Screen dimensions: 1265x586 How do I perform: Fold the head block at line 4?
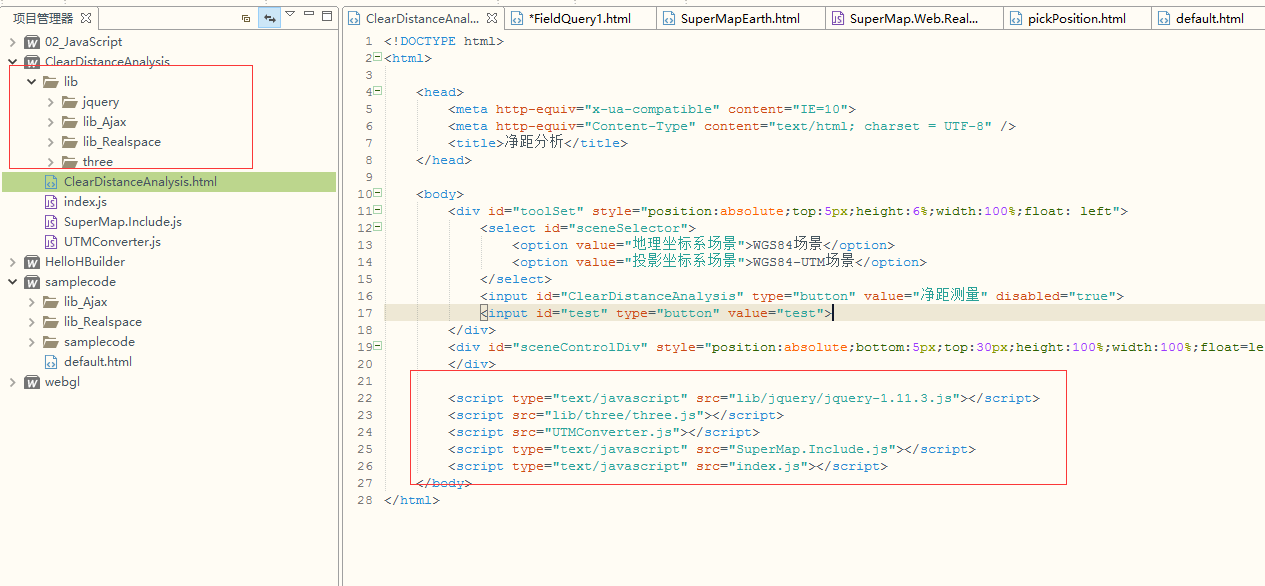pyautogui.click(x=378, y=91)
